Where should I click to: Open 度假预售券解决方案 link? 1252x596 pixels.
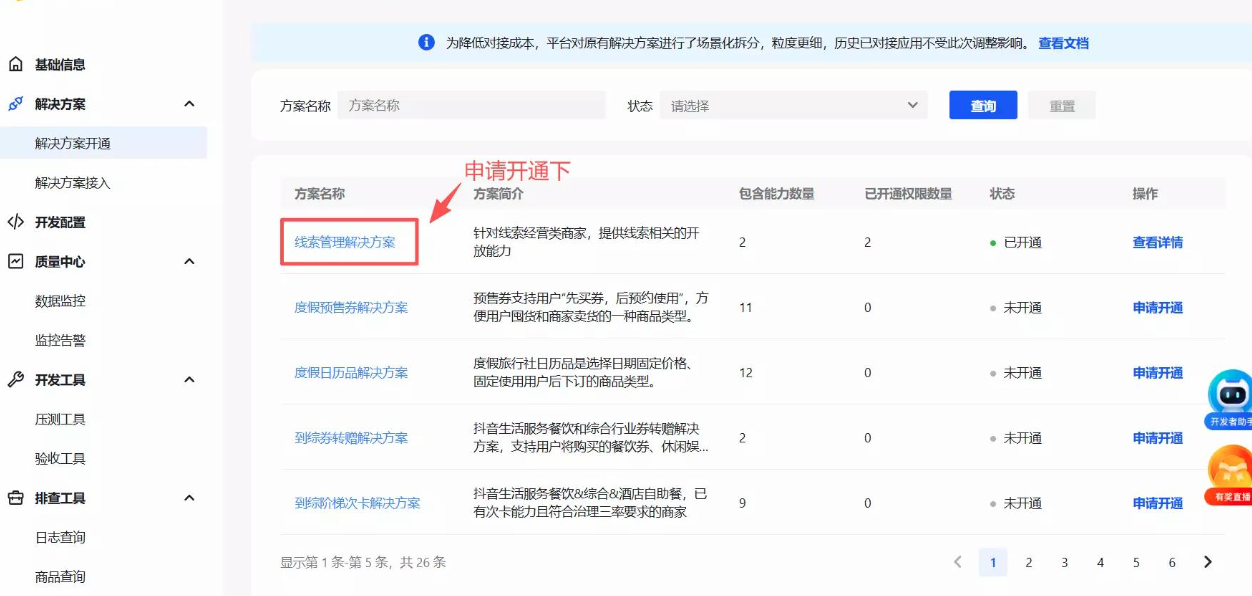pos(351,307)
